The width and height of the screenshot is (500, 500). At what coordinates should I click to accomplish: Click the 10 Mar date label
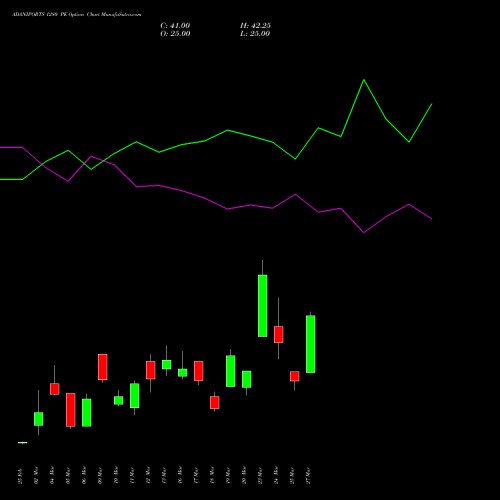(116, 475)
